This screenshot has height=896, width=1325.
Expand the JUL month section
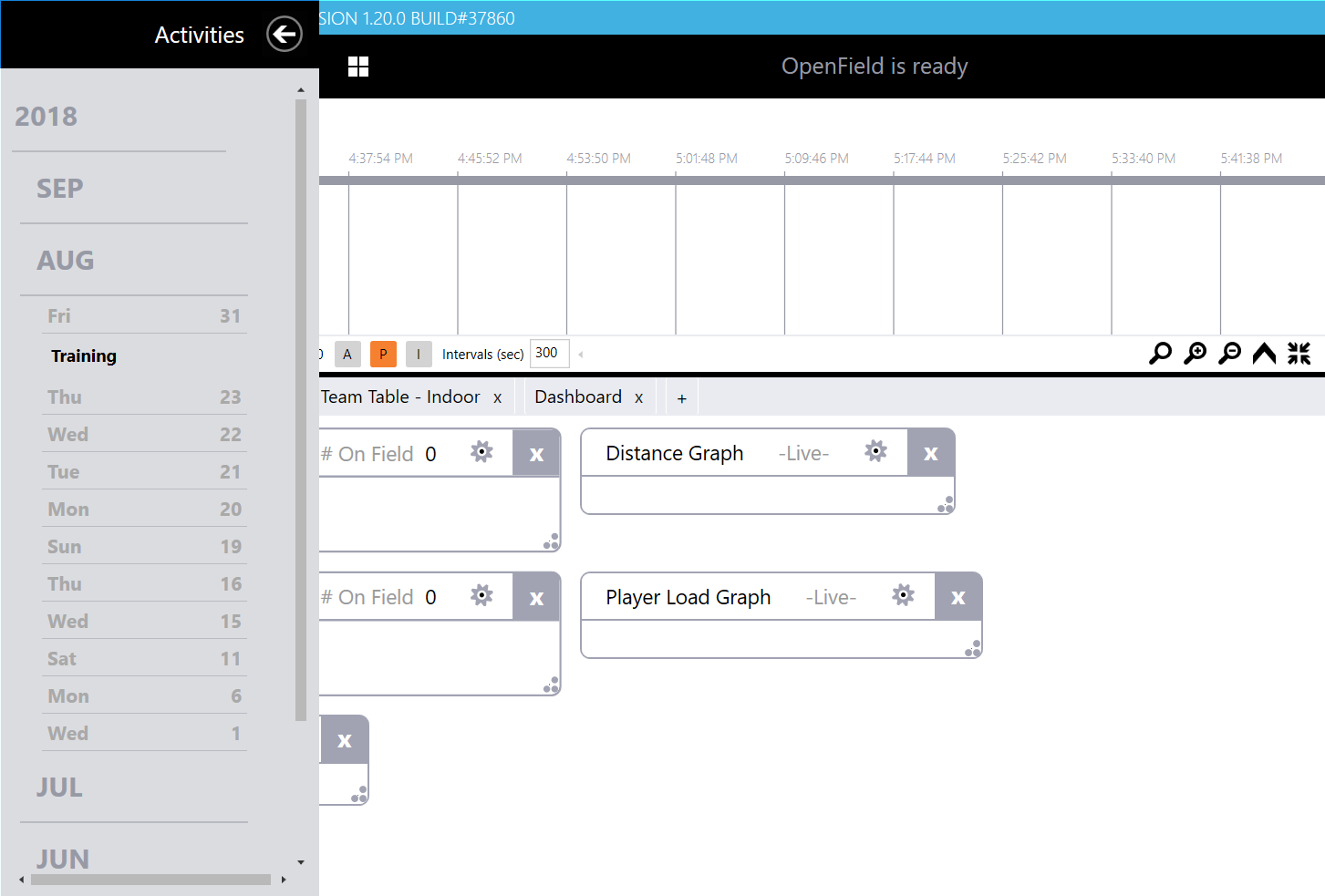(58, 788)
